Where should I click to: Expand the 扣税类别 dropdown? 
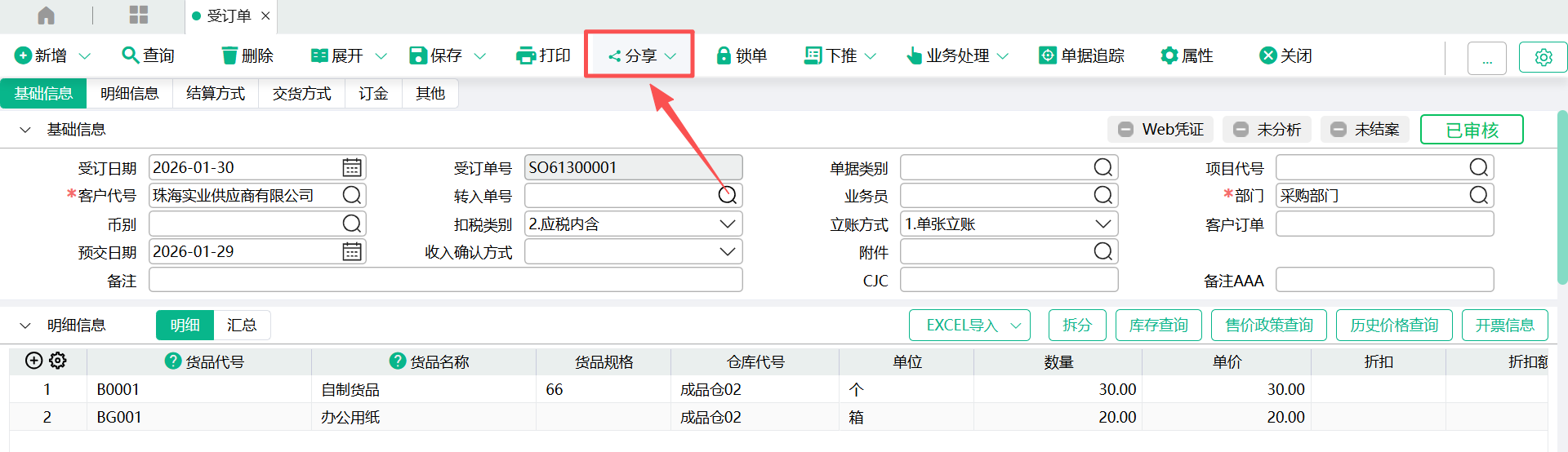click(727, 224)
